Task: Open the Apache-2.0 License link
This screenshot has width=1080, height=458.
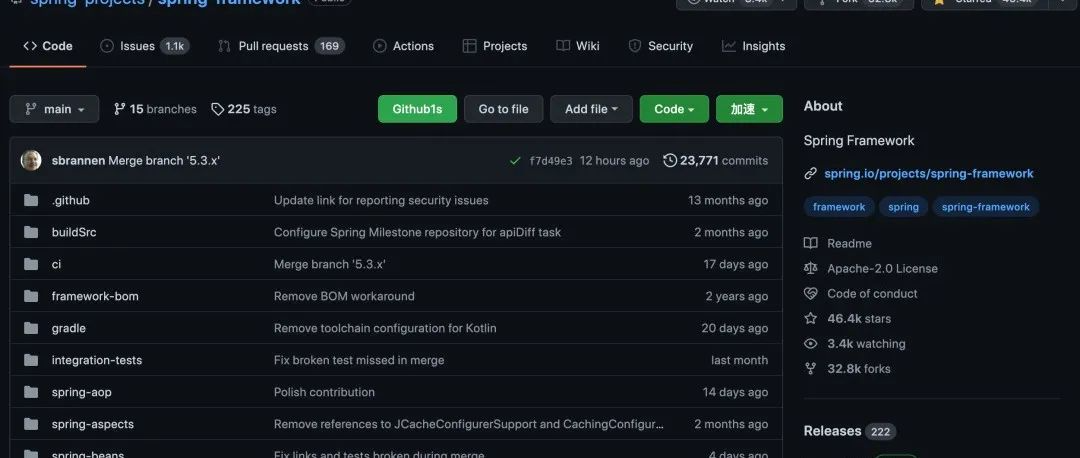Action: 882,268
